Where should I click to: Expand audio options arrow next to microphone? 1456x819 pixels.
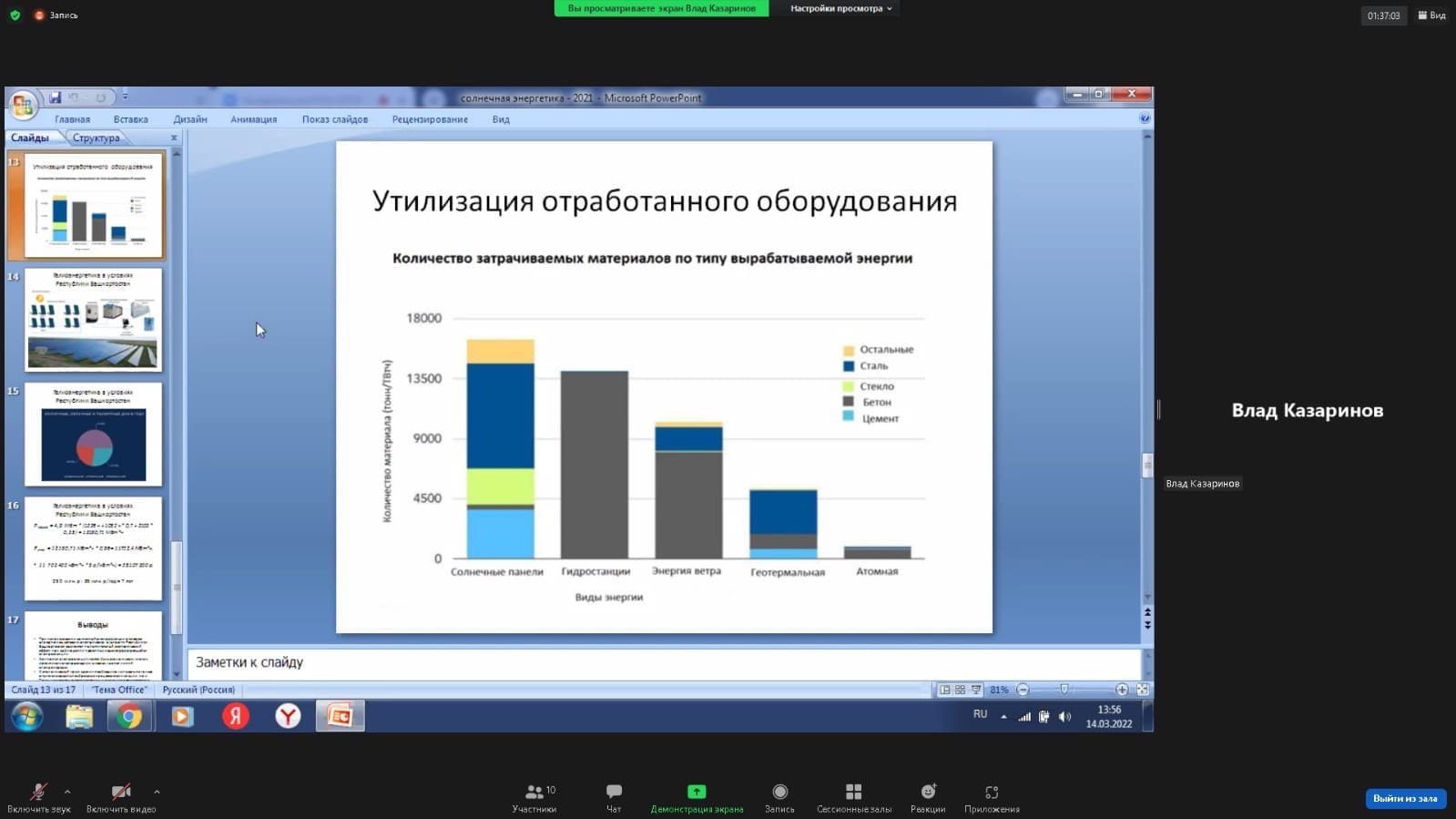pos(67,792)
